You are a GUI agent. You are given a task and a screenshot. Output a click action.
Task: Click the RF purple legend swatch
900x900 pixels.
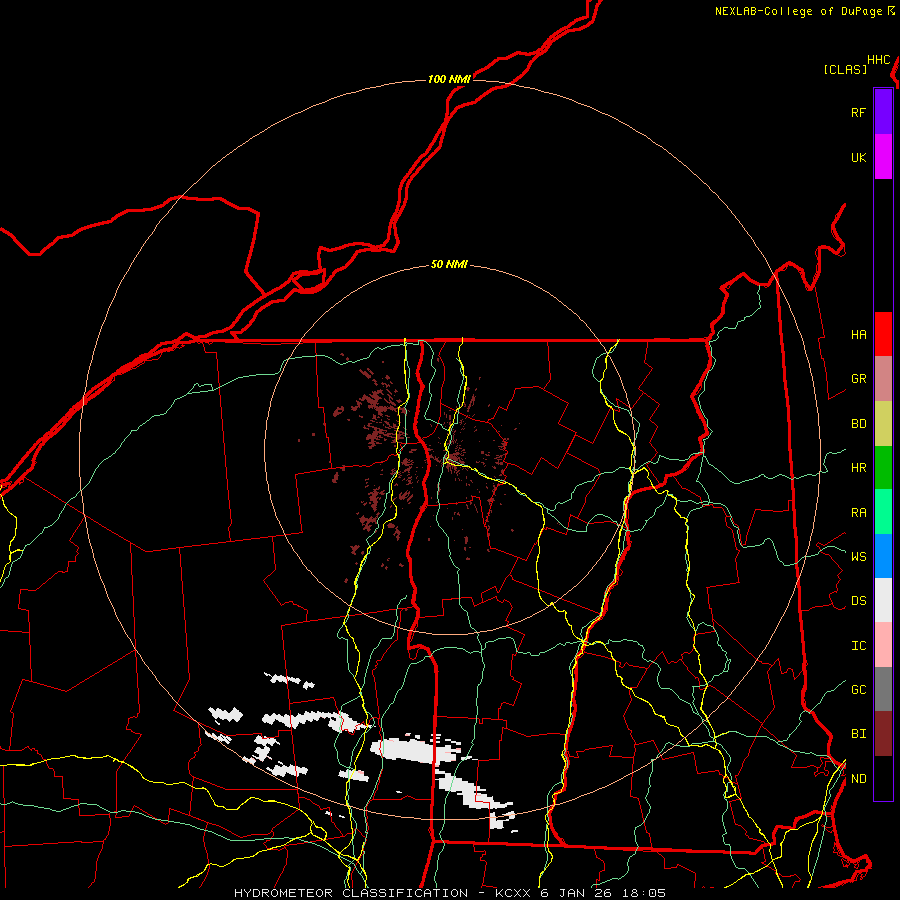point(883,112)
